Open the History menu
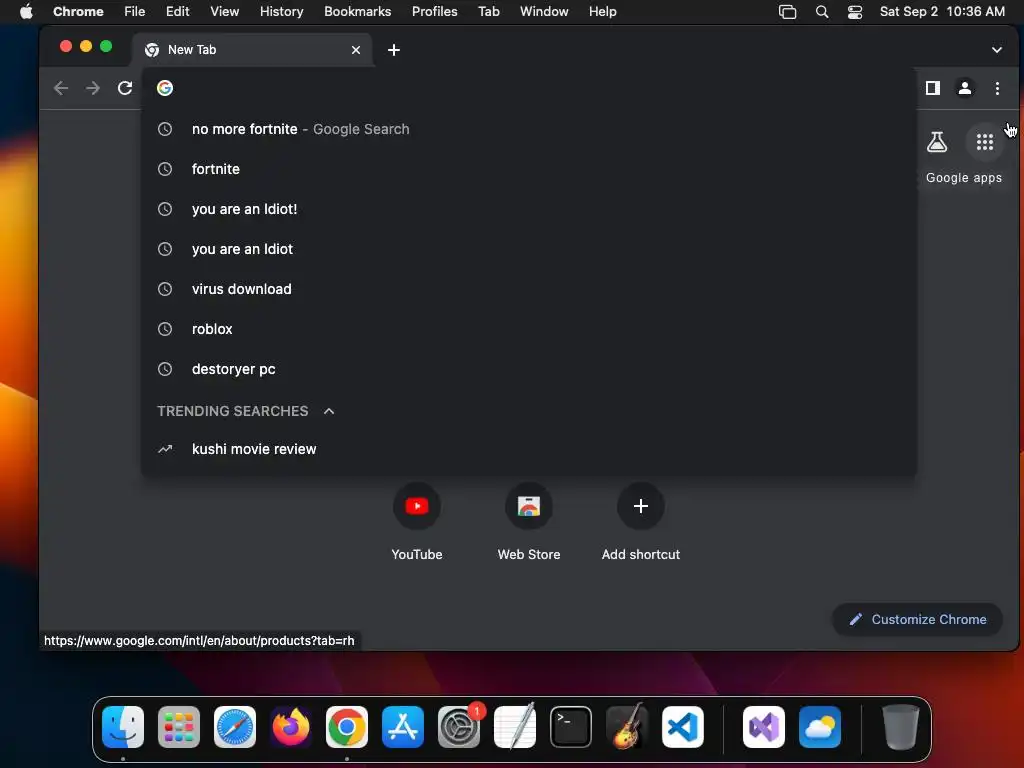This screenshot has height=768, width=1024. coord(281,12)
